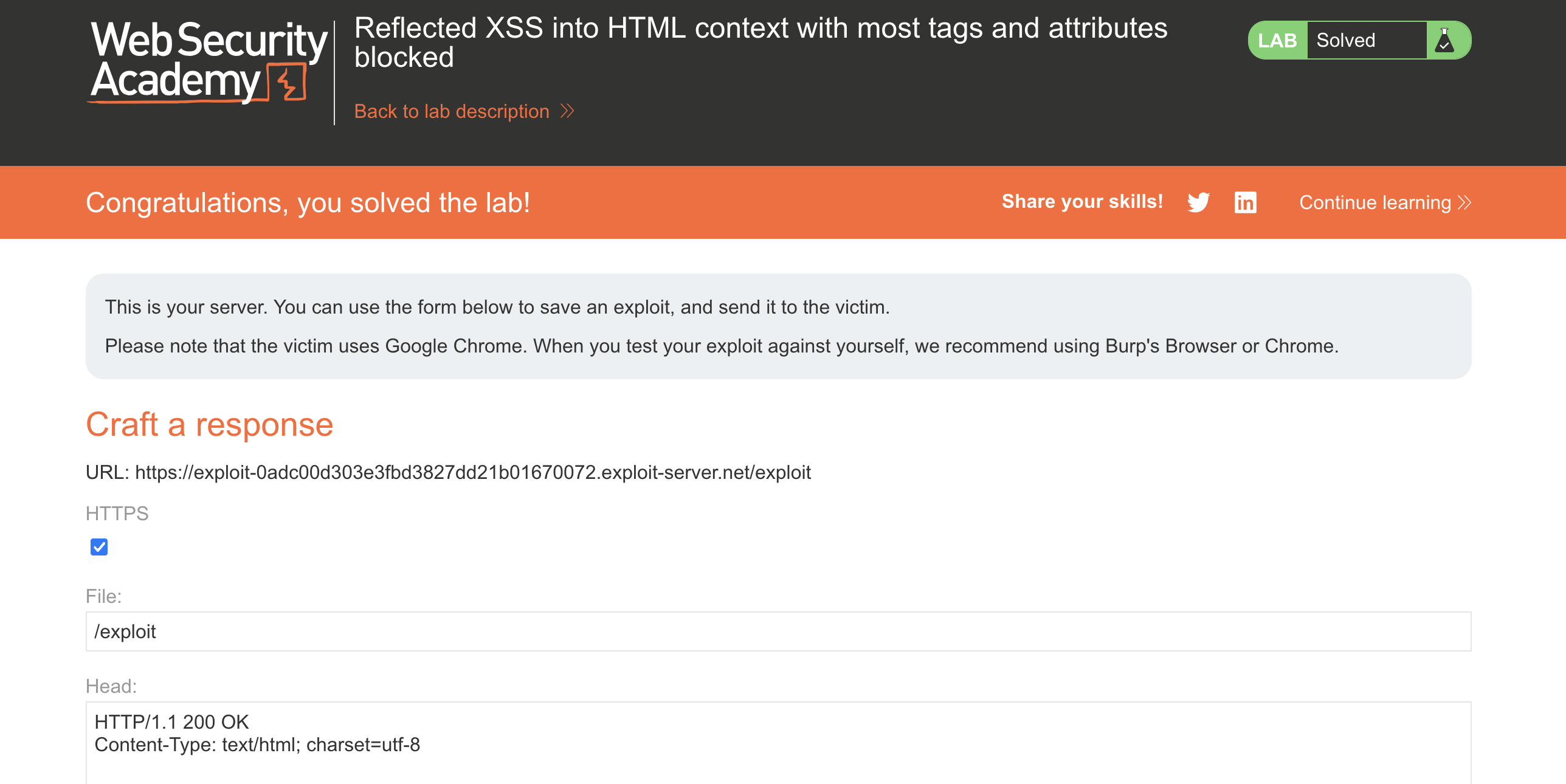Click the exploit server URL text
Screen dimensions: 1566x784
point(472,472)
